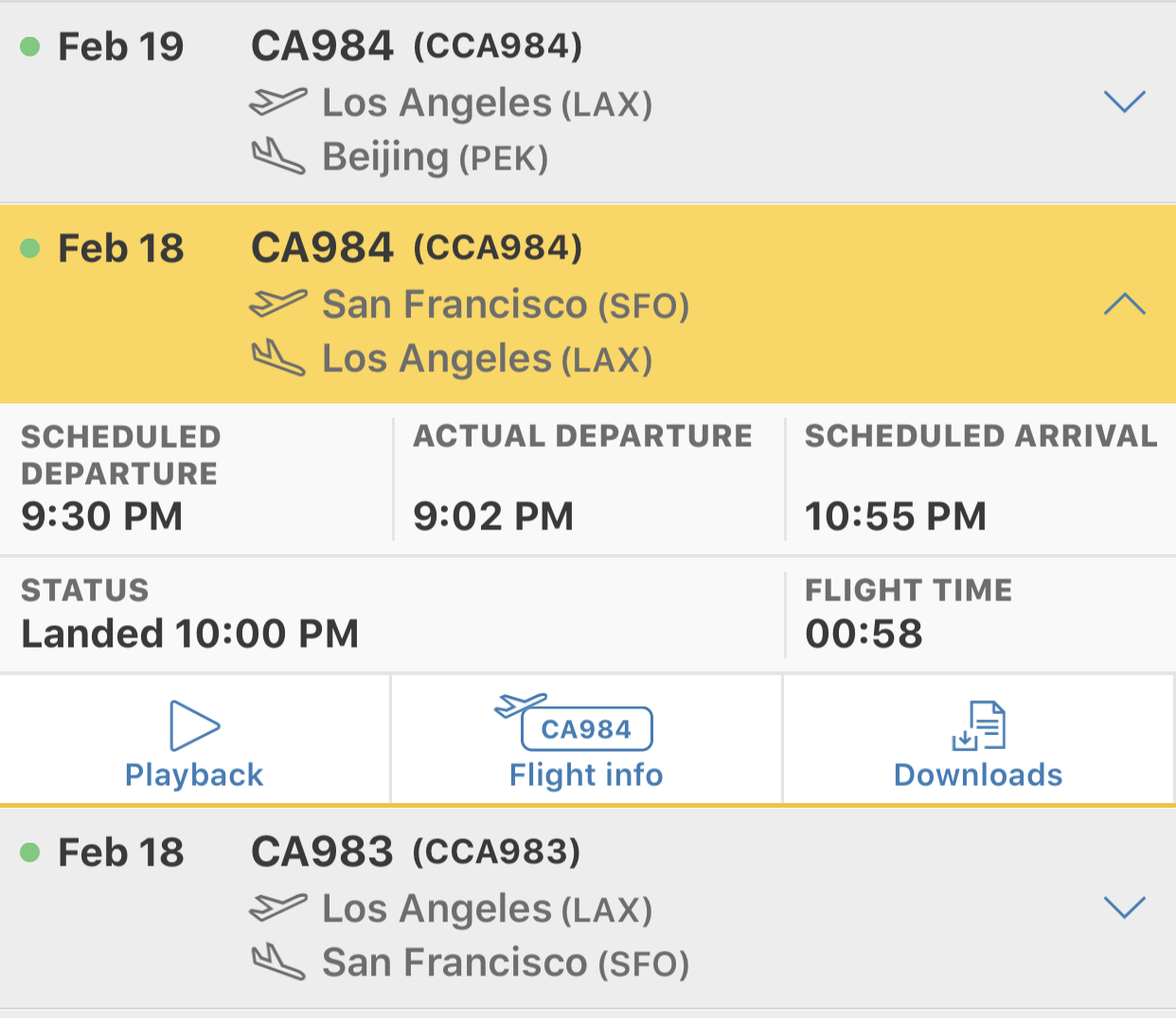Viewport: 1176px width, 1018px height.
Task: Open Flight info for CA984
Action: (586, 775)
